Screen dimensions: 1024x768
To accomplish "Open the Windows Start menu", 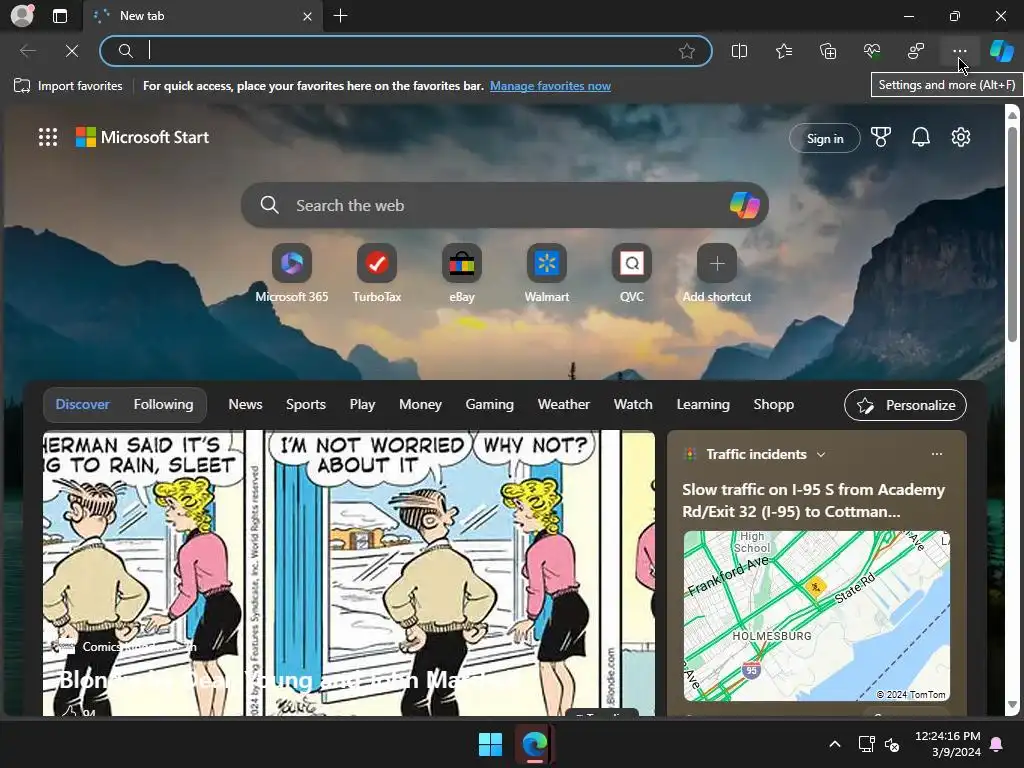I will [x=490, y=744].
